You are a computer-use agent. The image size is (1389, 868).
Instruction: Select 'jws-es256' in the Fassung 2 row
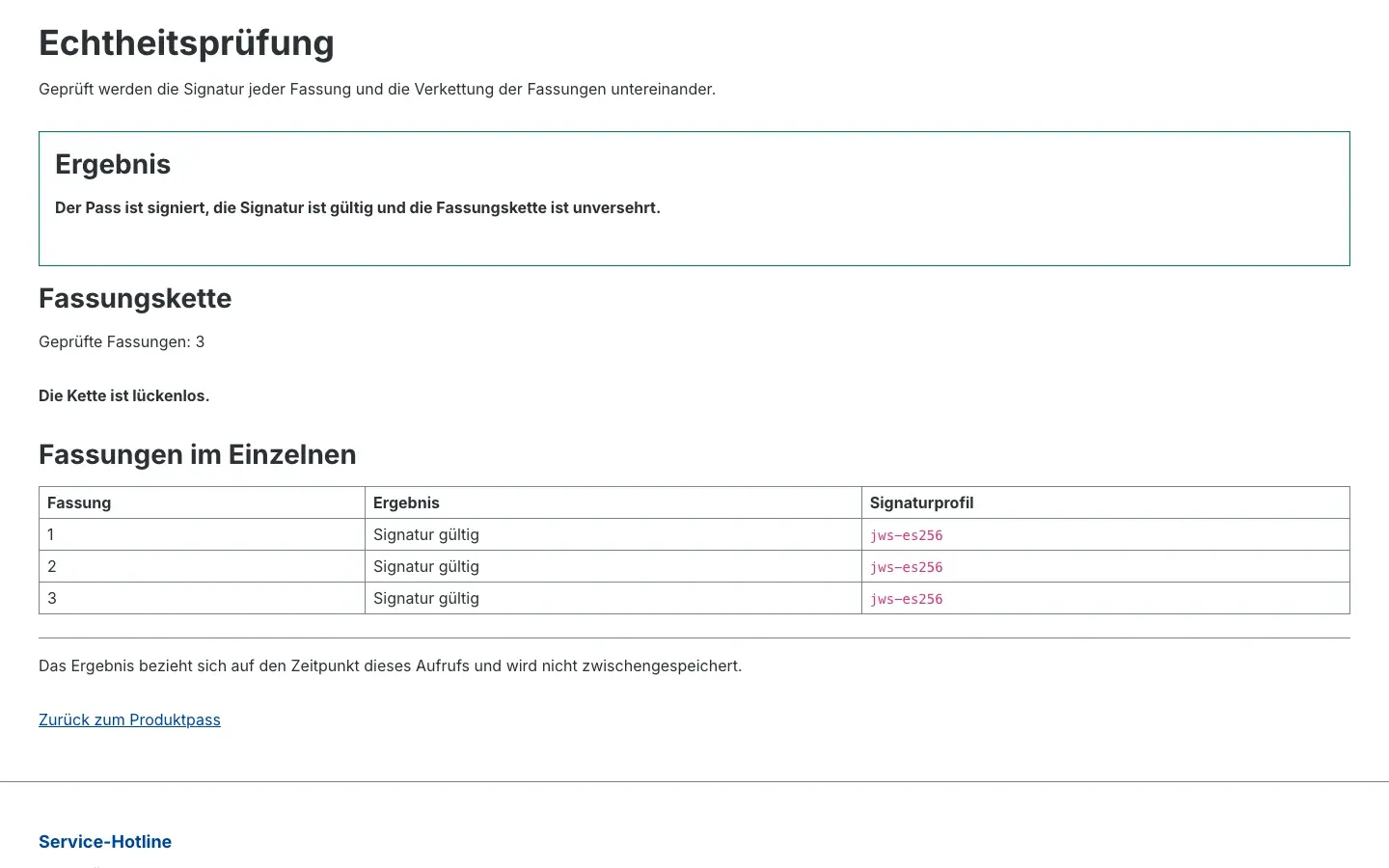tap(907, 567)
